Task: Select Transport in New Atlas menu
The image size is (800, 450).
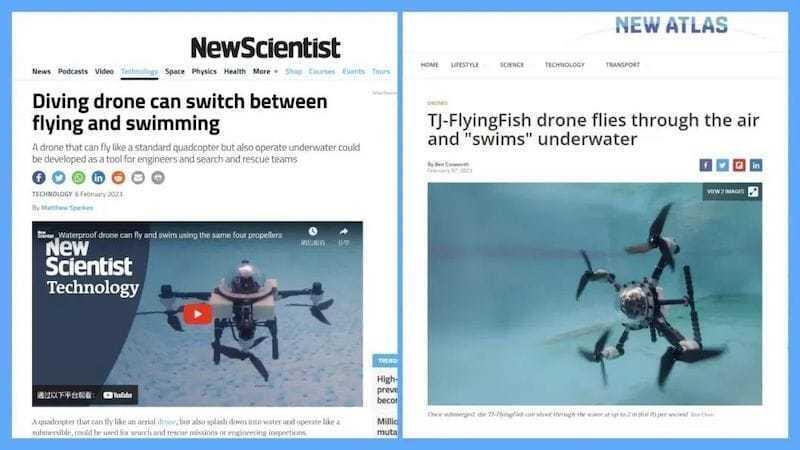Action: (x=622, y=65)
